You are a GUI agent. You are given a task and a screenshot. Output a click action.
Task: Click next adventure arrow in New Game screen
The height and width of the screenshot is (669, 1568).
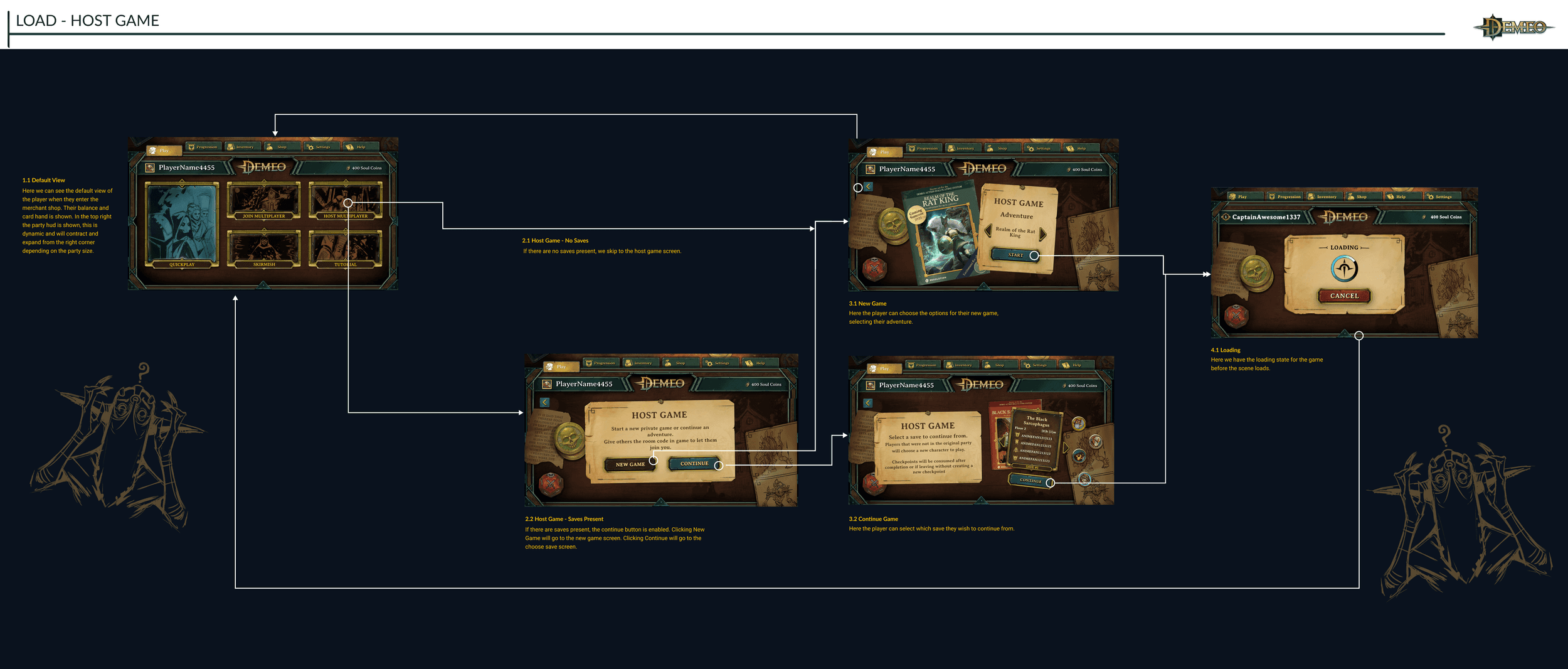1043,234
